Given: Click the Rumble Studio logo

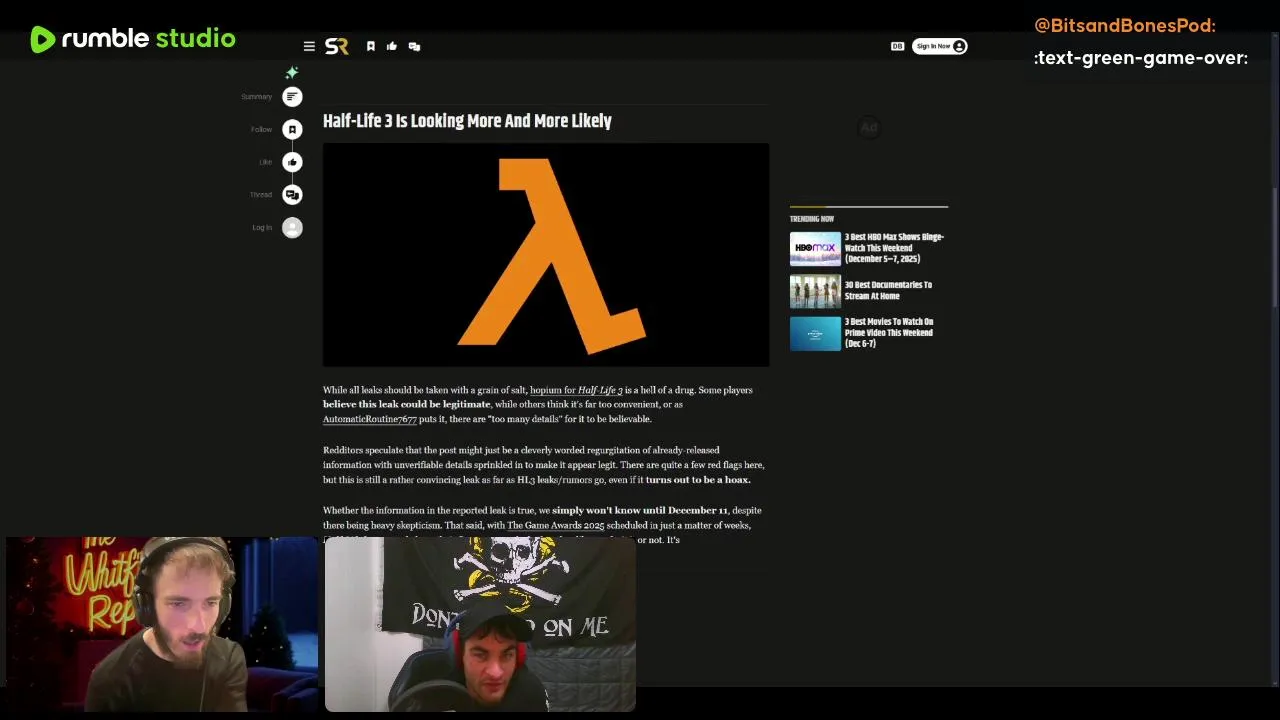Looking at the screenshot, I should (x=133, y=39).
